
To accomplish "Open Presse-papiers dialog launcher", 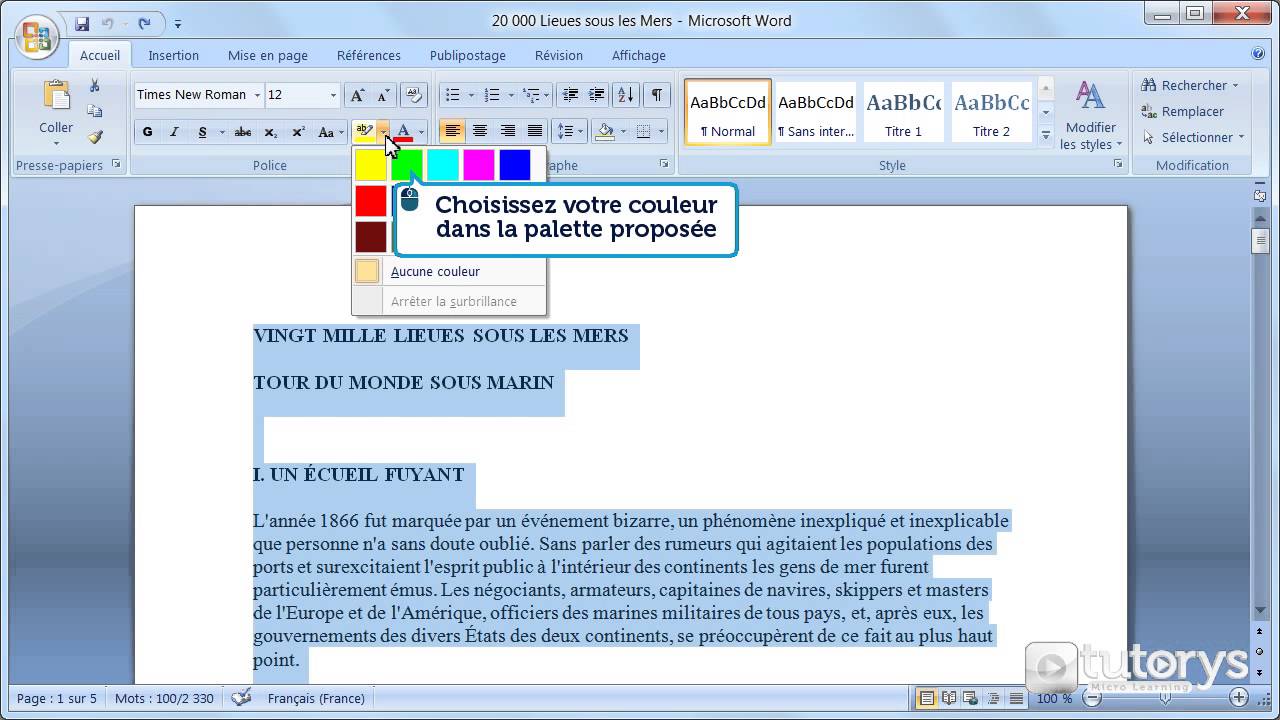I will [116, 165].
